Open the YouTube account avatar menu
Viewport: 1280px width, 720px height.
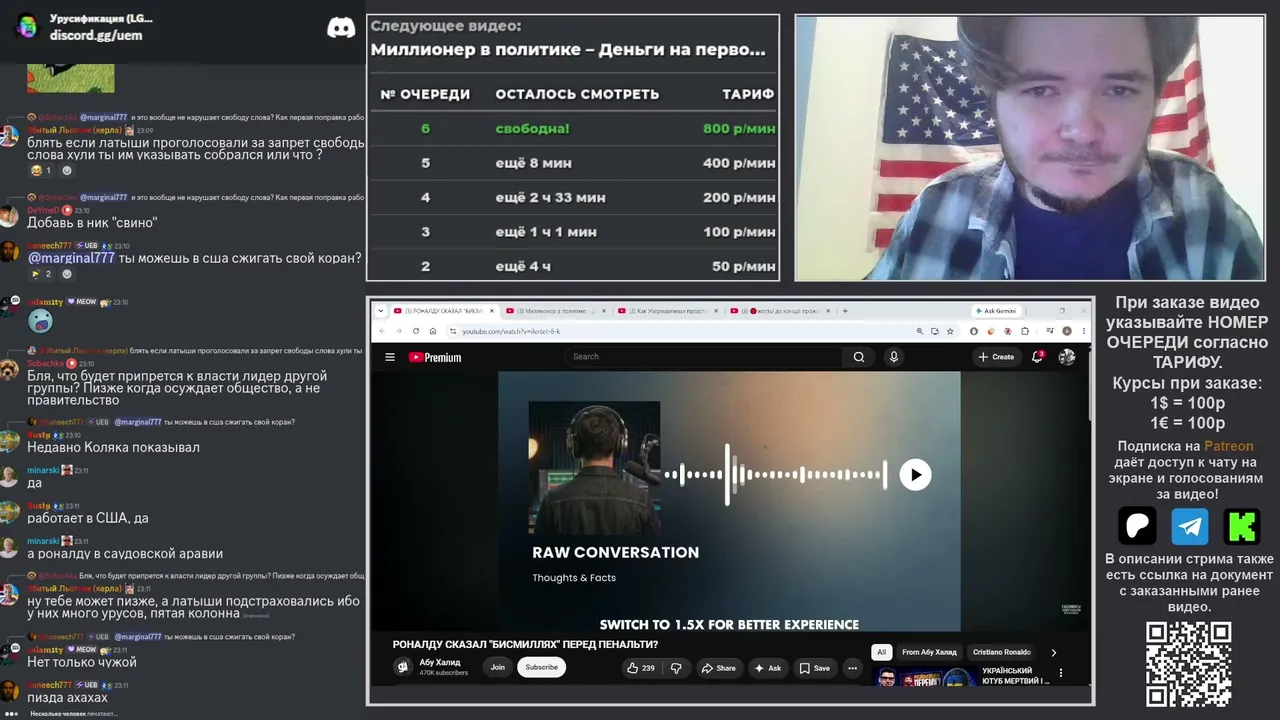pos(1067,357)
